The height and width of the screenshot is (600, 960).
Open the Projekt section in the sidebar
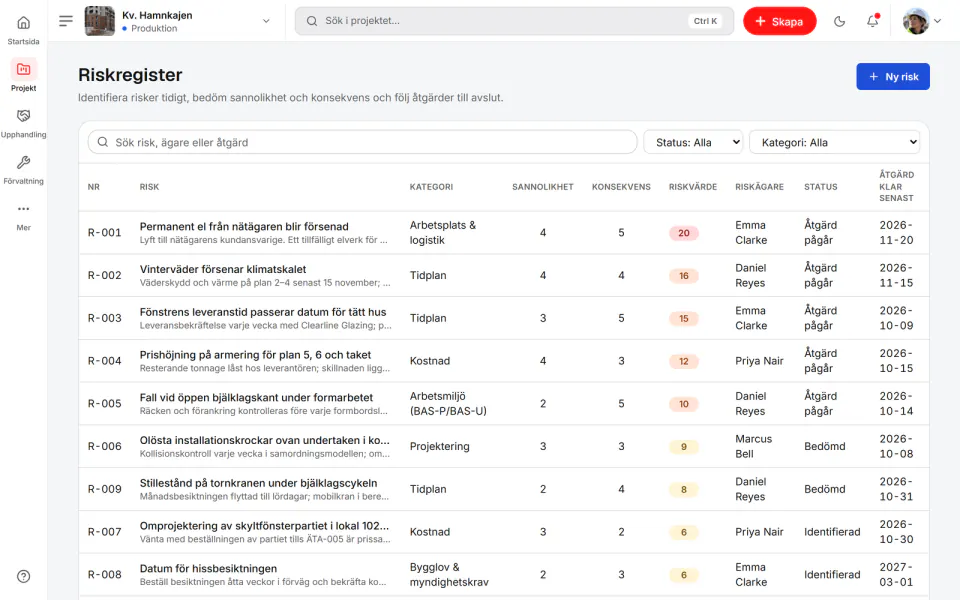pos(23,76)
